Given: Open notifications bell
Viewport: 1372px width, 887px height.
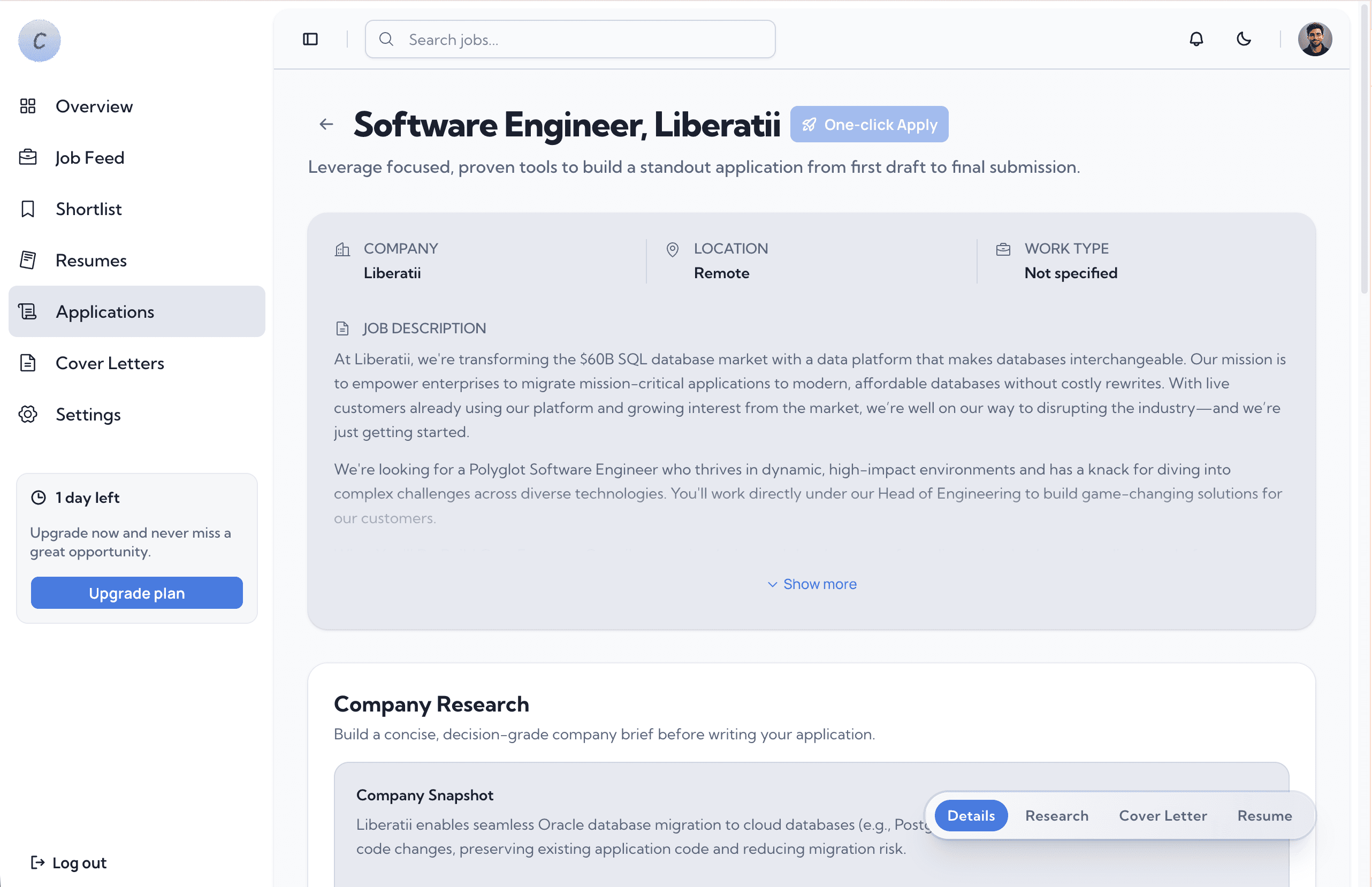Looking at the screenshot, I should (x=1196, y=39).
